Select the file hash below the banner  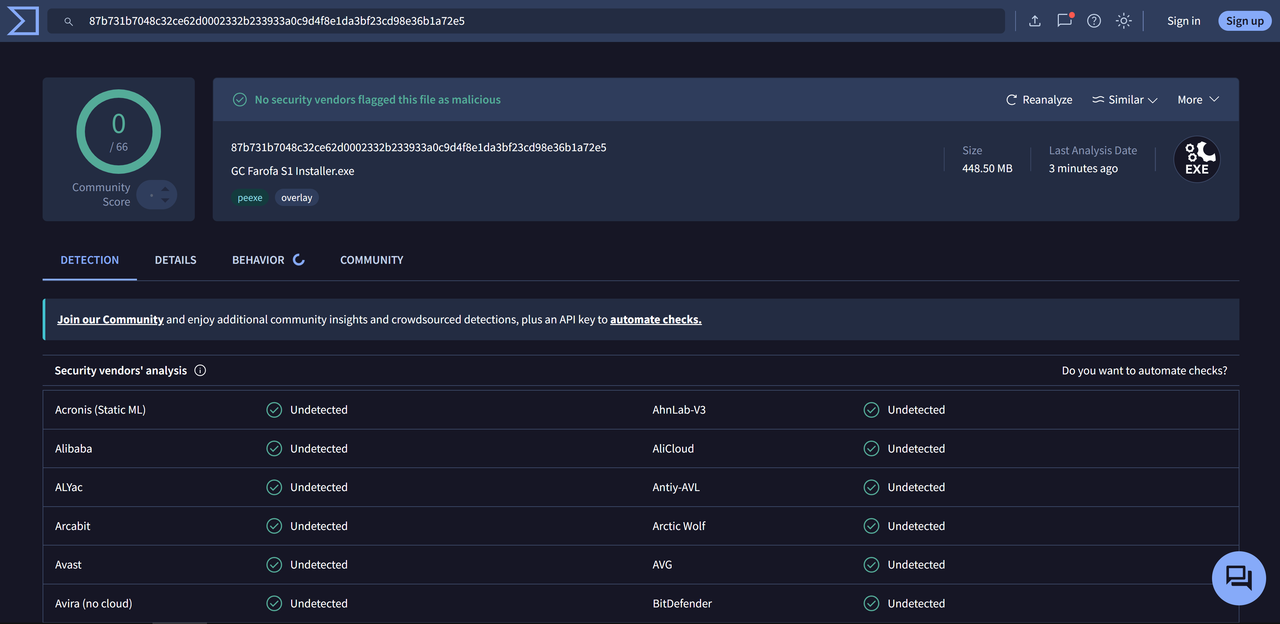[418, 148]
